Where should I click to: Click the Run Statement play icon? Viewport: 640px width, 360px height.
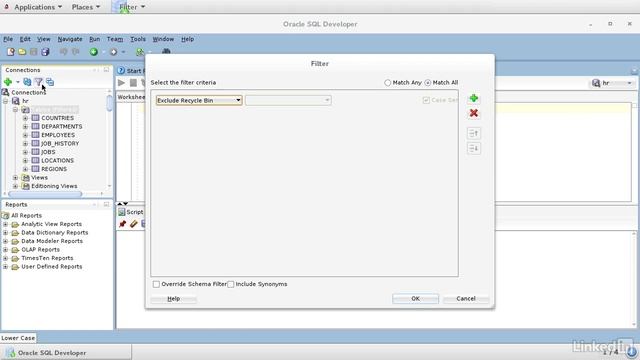122,83
